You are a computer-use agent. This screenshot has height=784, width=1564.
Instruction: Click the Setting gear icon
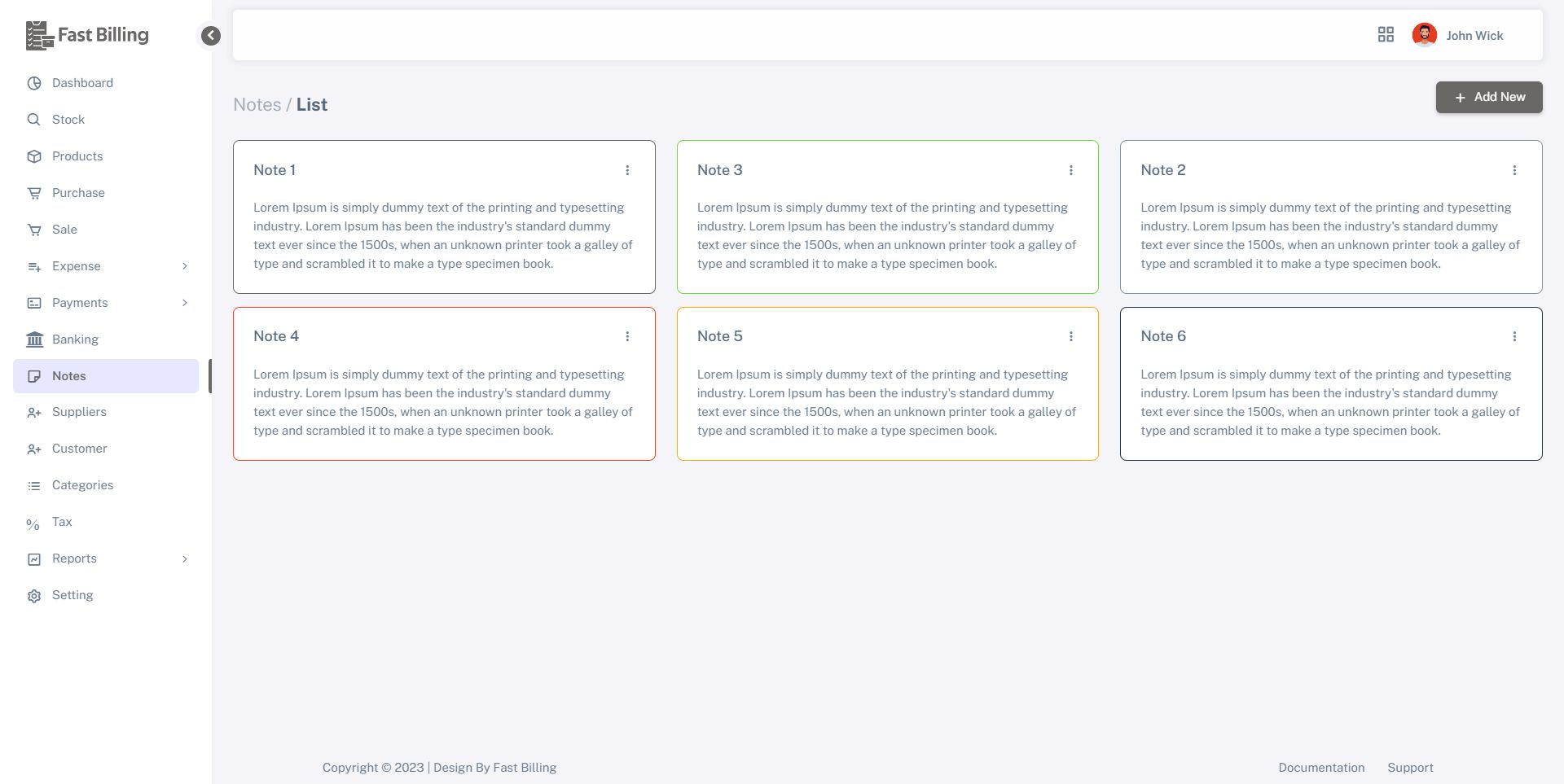point(33,596)
